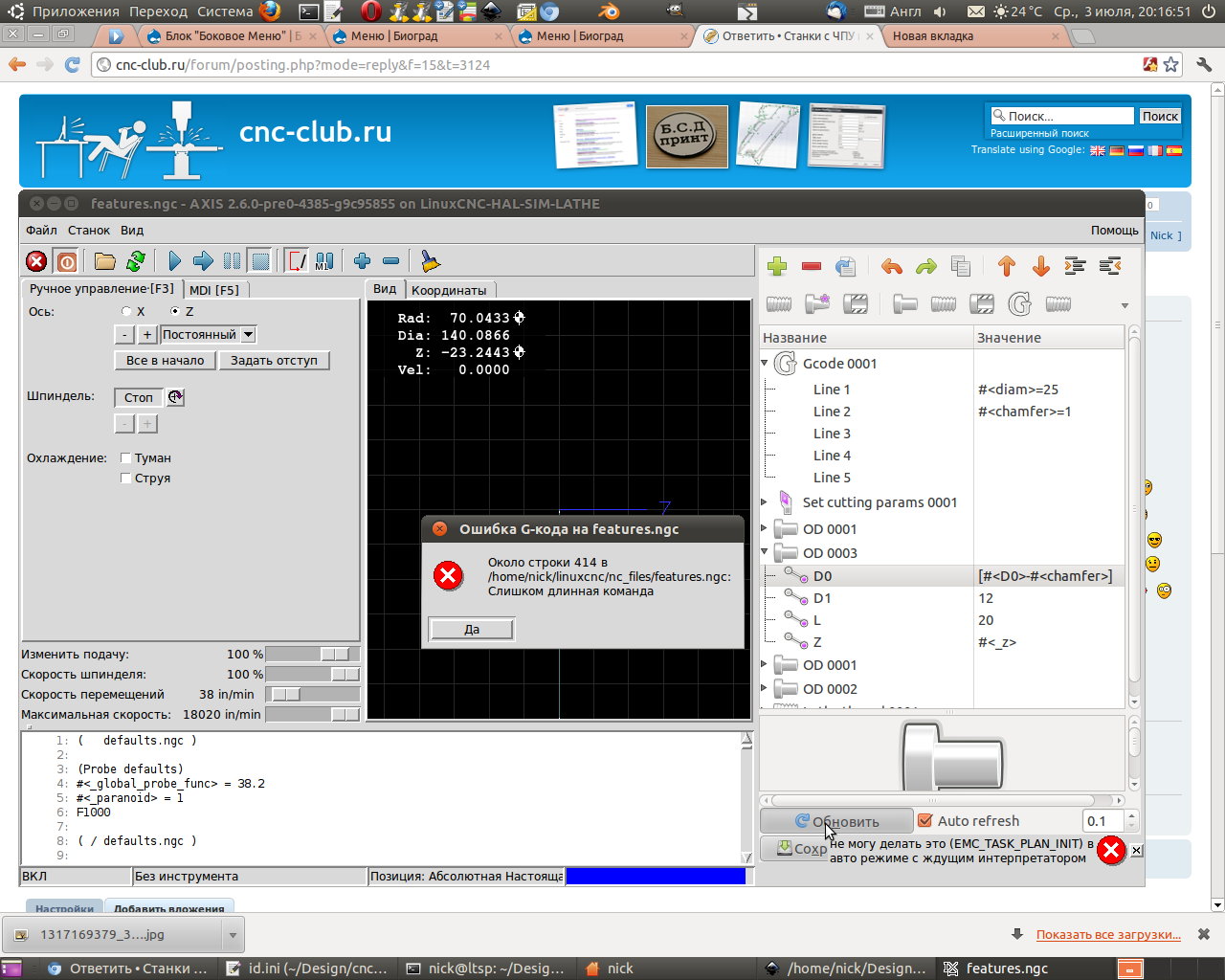Click the reload document icon in features toolbar
The image size is (1225, 980).
pyautogui.click(x=845, y=266)
